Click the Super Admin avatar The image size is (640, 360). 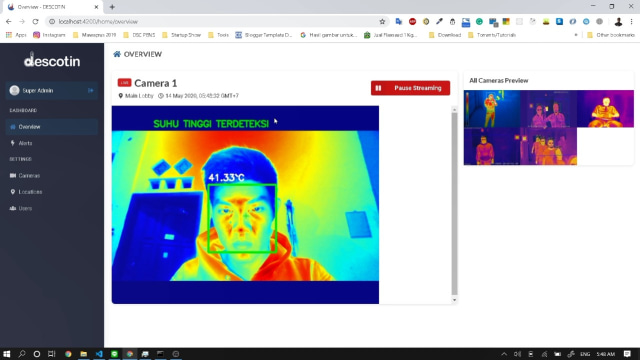14,91
